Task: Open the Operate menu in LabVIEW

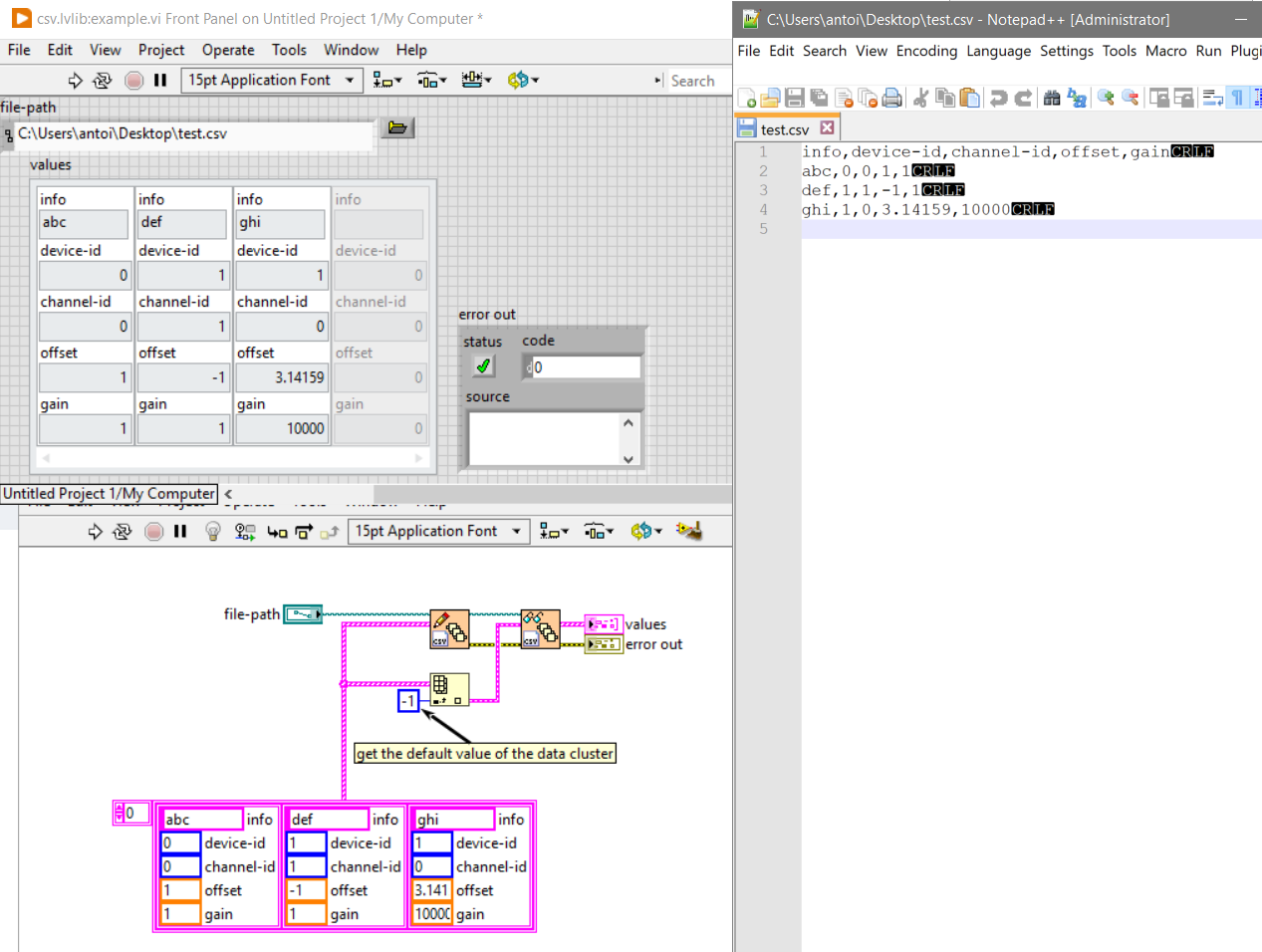Action: (x=228, y=50)
